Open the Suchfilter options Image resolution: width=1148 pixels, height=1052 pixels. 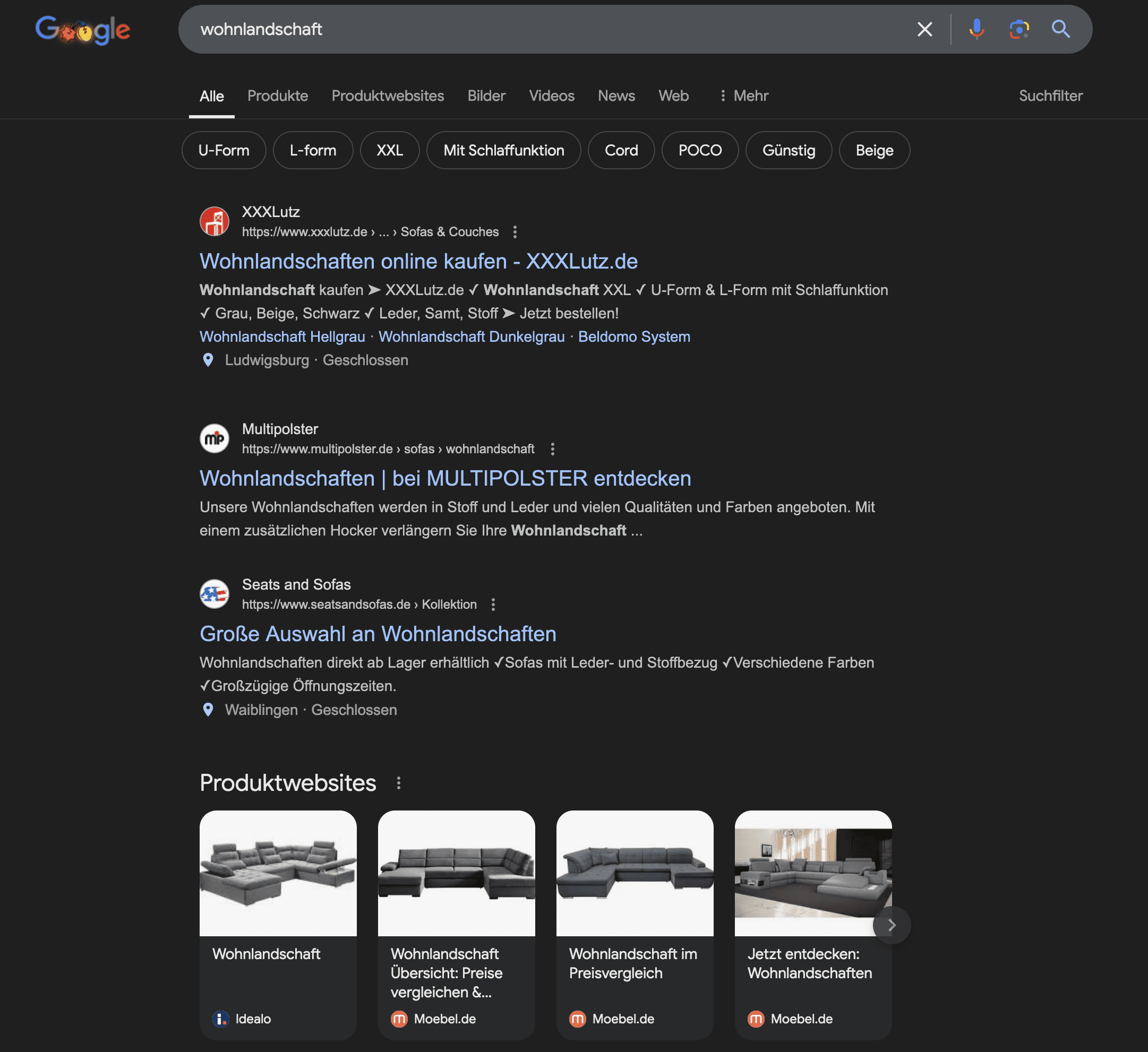(1051, 96)
